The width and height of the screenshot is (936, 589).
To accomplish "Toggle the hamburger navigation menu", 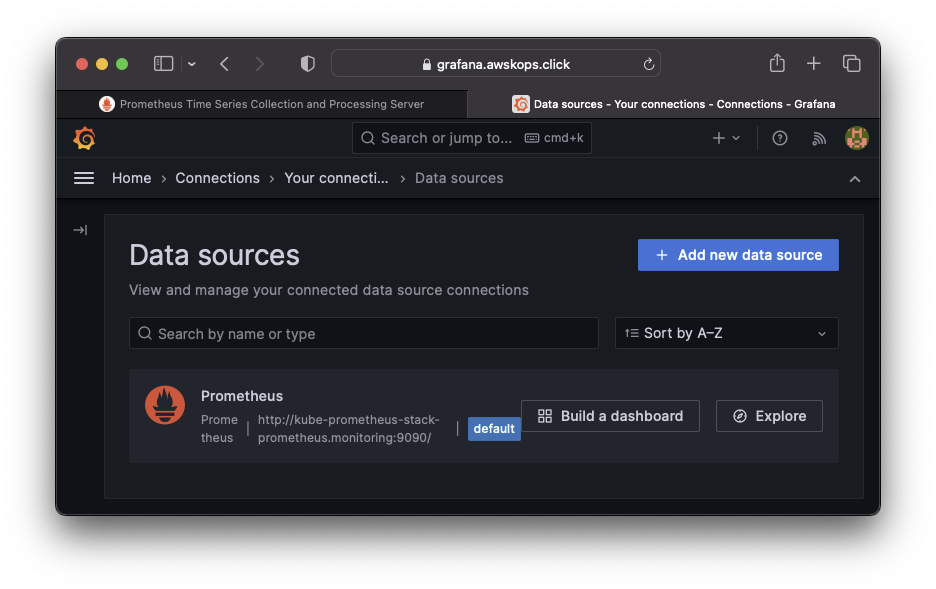I will [84, 178].
